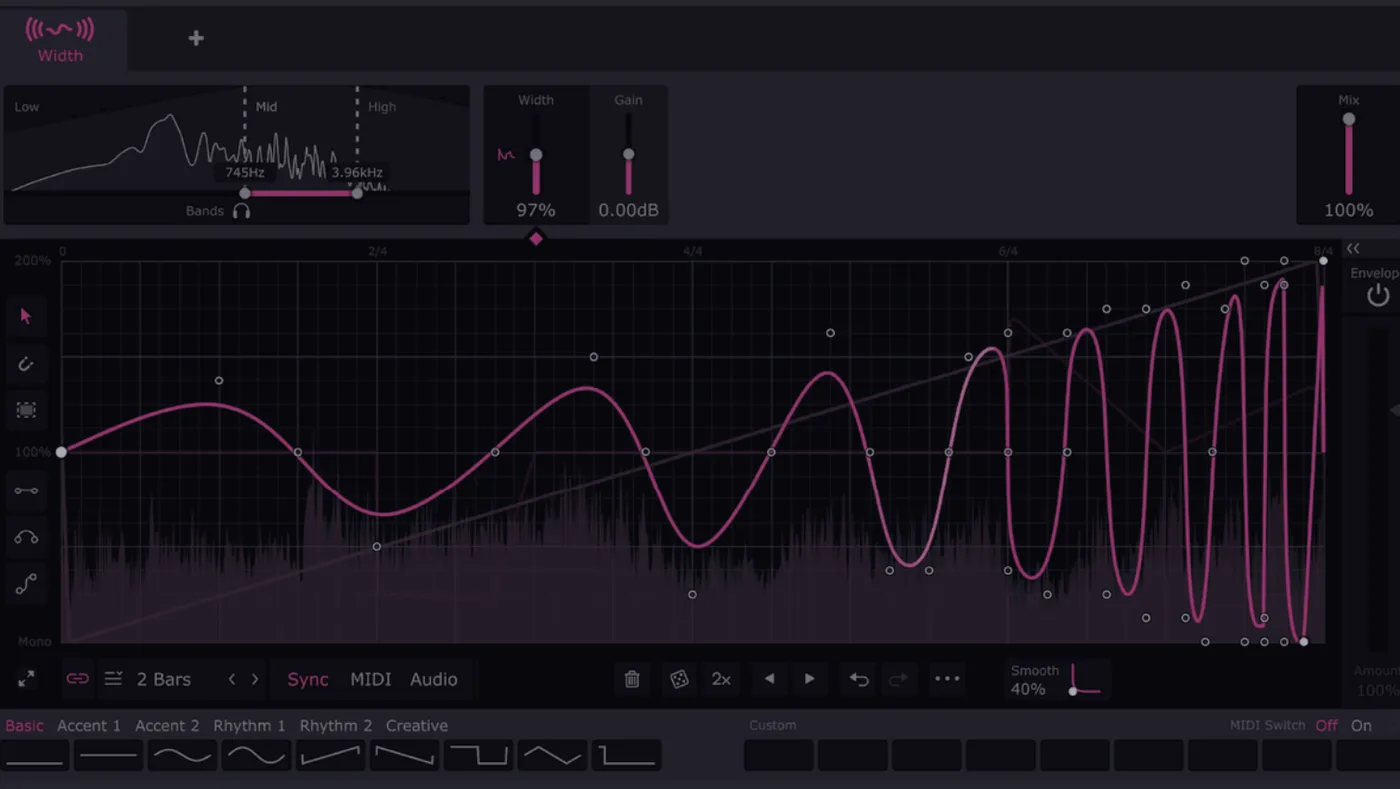
Task: Open the Accent 1 preset category
Action: click(89, 725)
